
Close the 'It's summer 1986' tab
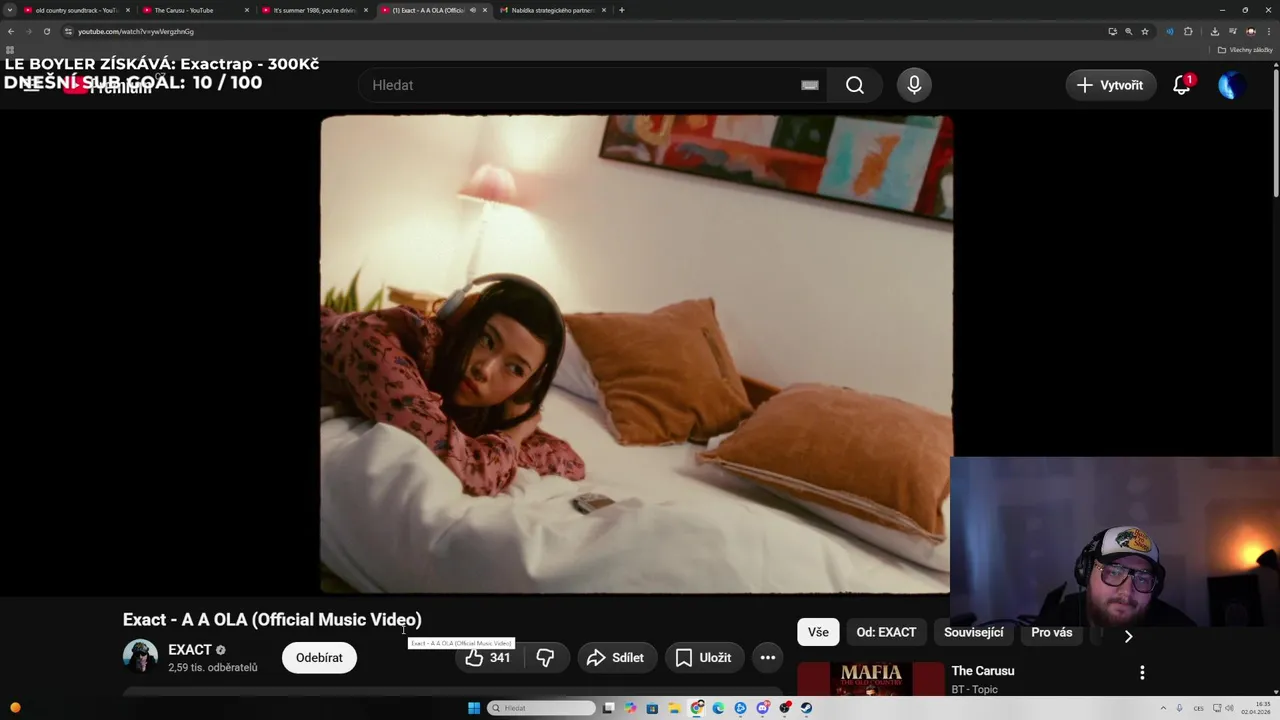click(x=366, y=10)
